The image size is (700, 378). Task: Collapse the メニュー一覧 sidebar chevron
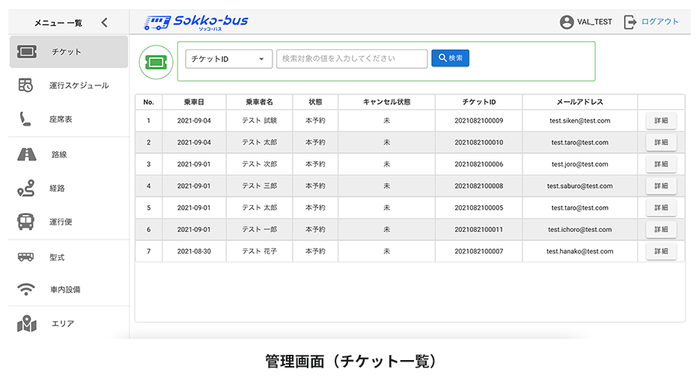point(104,22)
